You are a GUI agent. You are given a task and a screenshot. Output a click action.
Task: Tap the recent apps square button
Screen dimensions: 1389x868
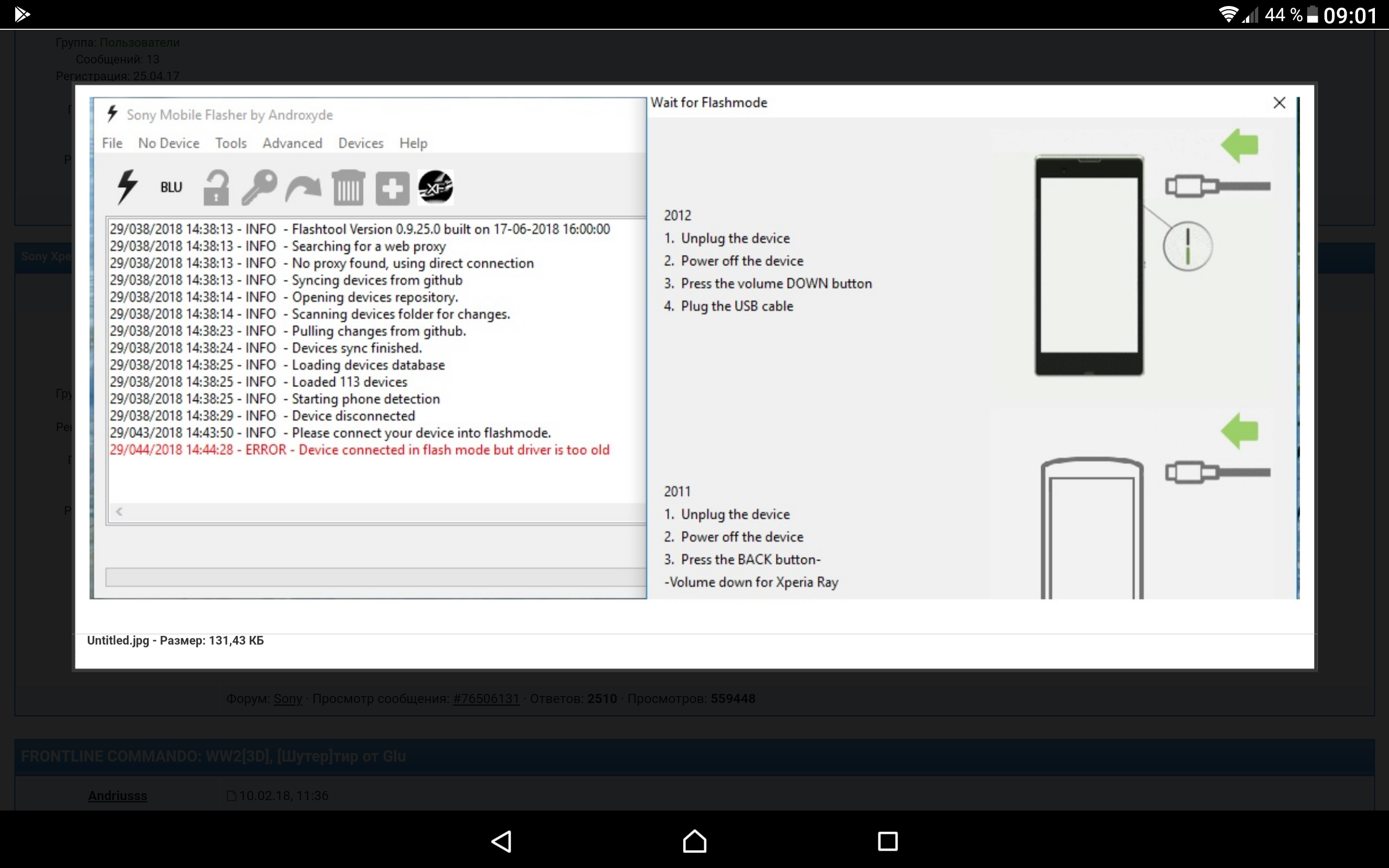887,841
